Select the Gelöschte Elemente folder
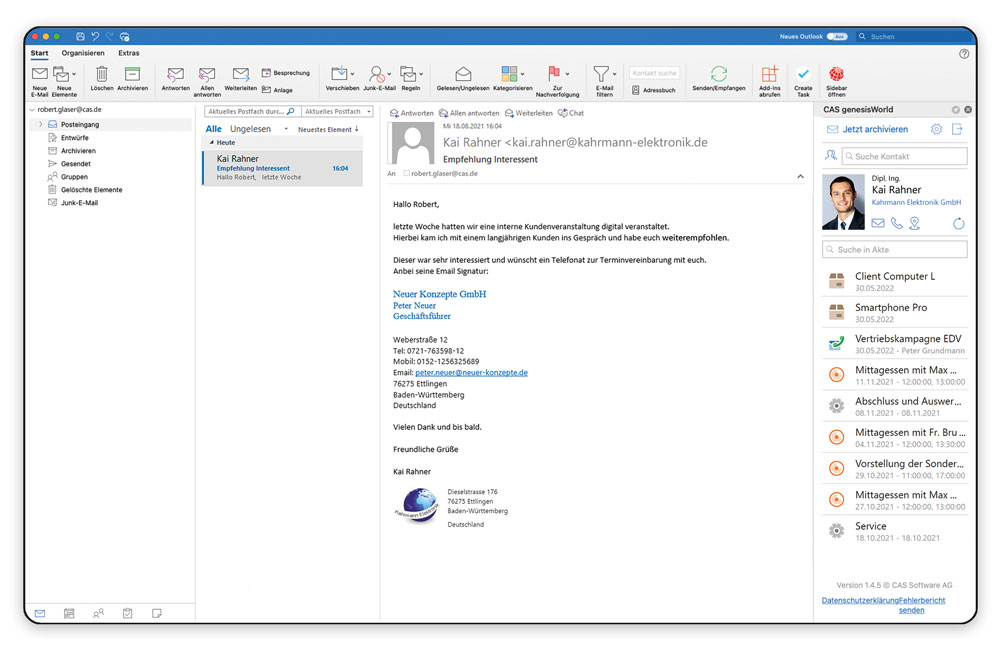Viewport: 1000px width, 650px height. [91, 189]
